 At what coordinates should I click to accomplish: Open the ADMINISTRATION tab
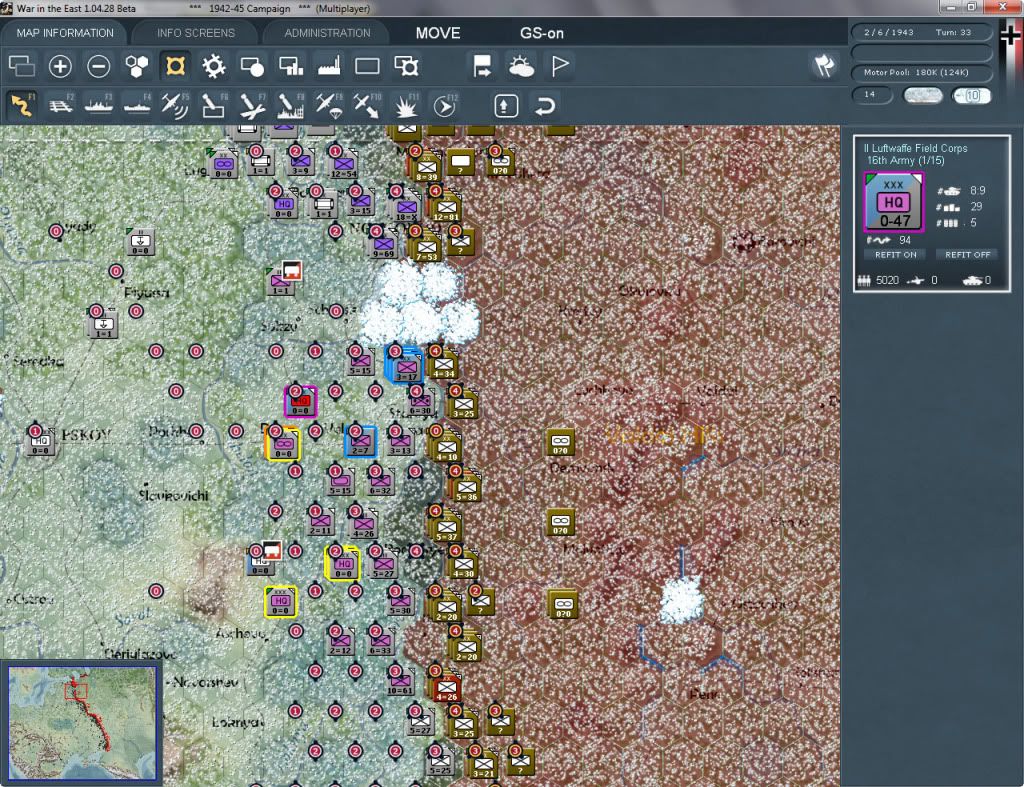click(x=327, y=33)
